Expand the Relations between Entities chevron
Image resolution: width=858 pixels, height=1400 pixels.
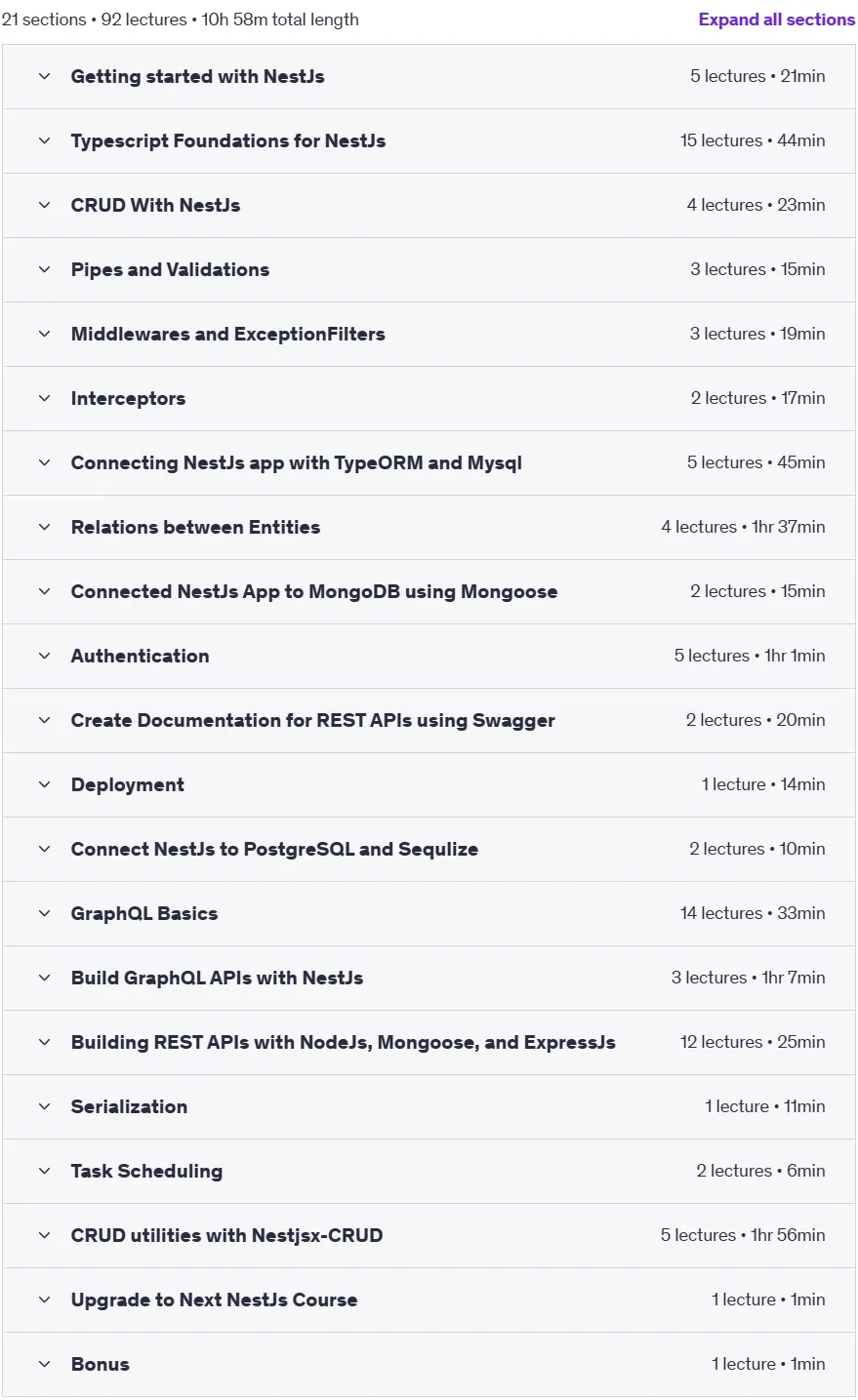click(x=44, y=527)
